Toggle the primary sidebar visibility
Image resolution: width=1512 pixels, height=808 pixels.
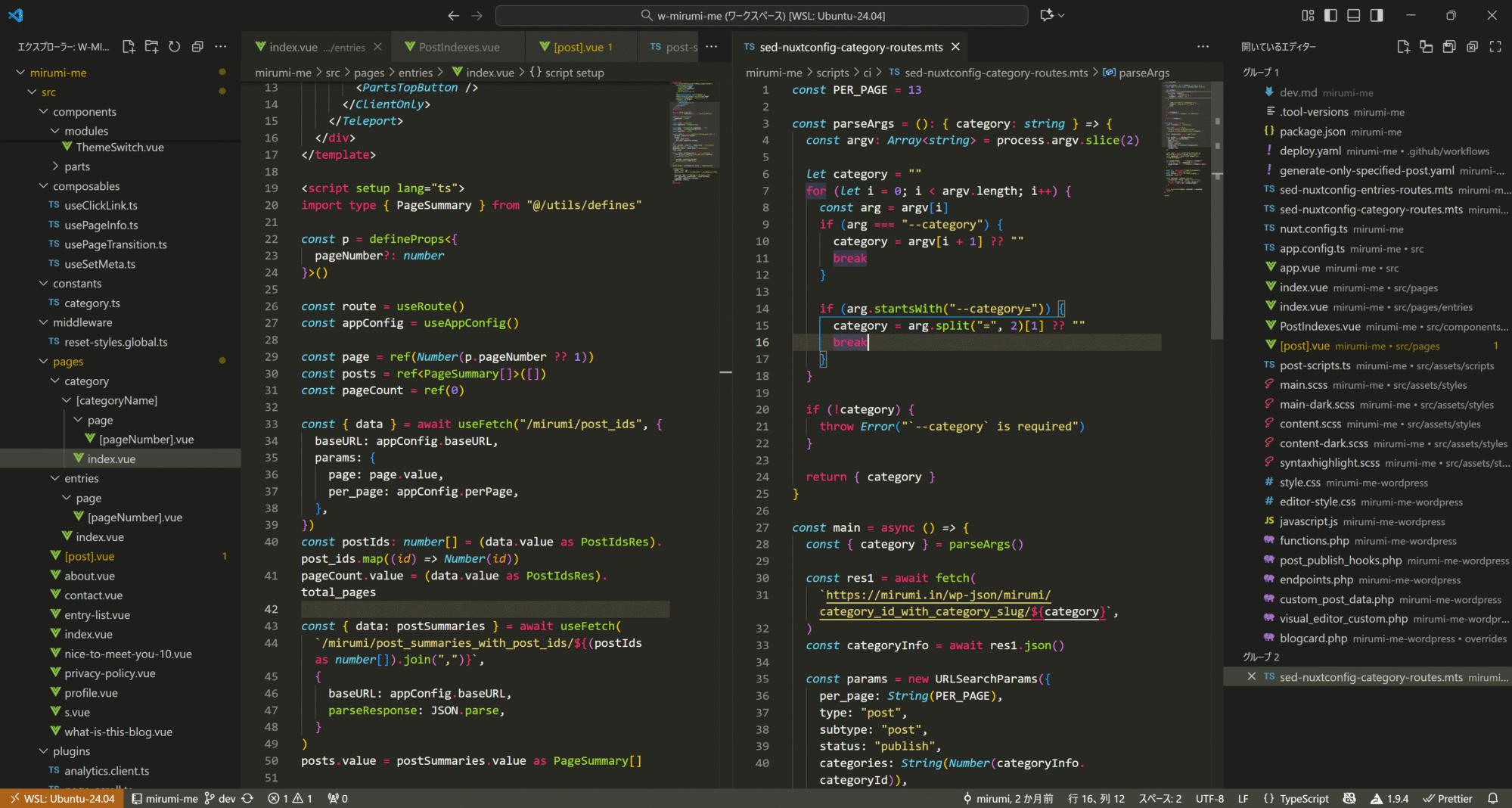(1330, 14)
